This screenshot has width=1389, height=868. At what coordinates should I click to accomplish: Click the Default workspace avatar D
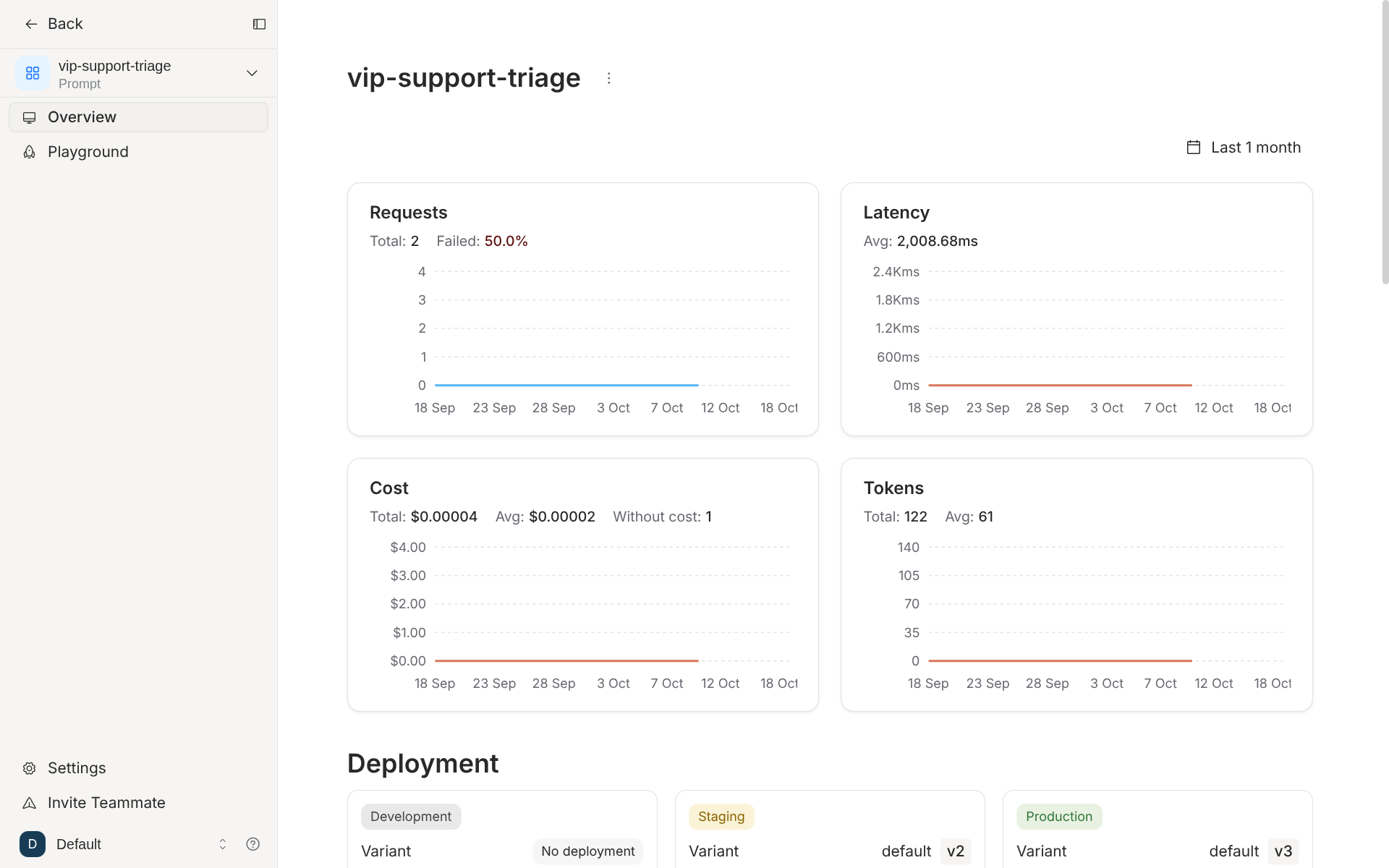(33, 844)
